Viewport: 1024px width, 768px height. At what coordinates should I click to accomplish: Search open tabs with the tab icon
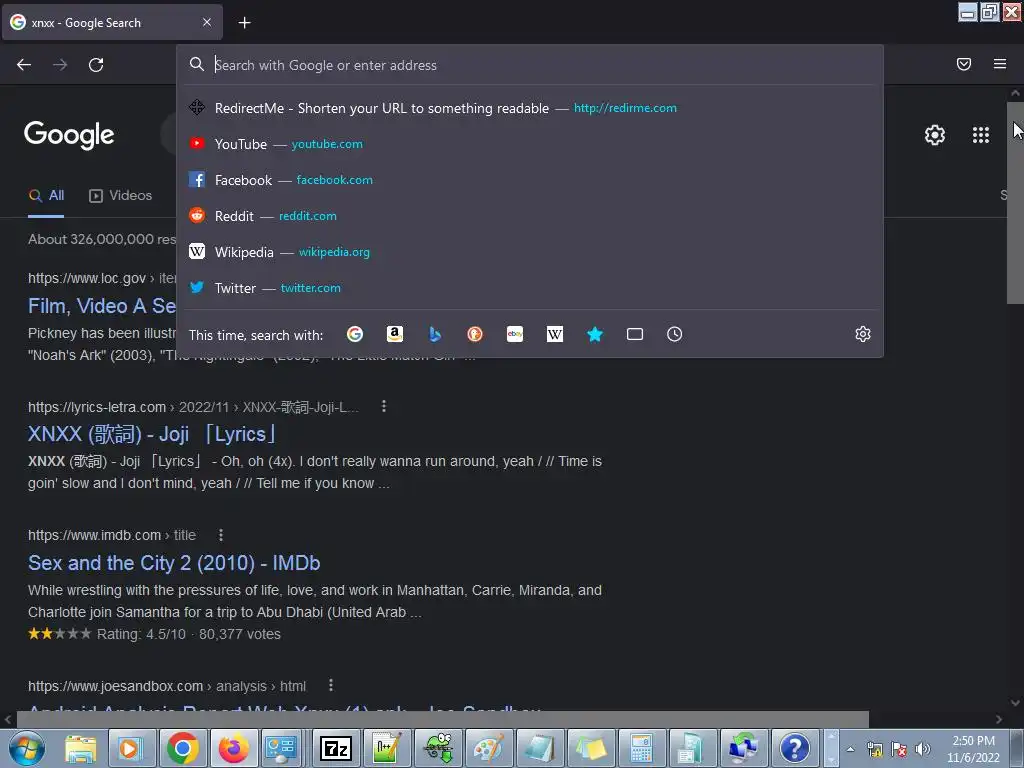635,334
